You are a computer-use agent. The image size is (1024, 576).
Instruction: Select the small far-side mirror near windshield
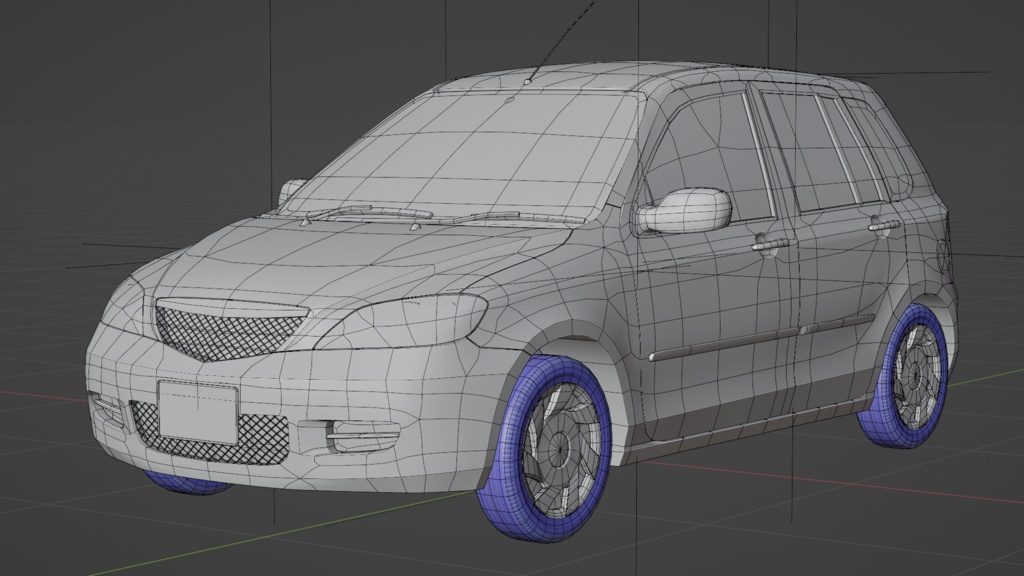click(x=291, y=190)
